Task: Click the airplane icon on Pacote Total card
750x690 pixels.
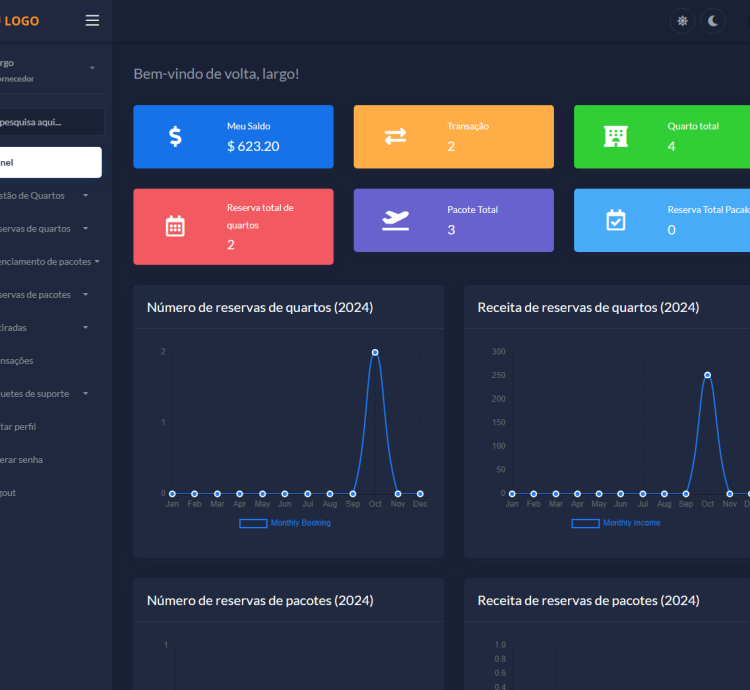Action: tap(396, 221)
